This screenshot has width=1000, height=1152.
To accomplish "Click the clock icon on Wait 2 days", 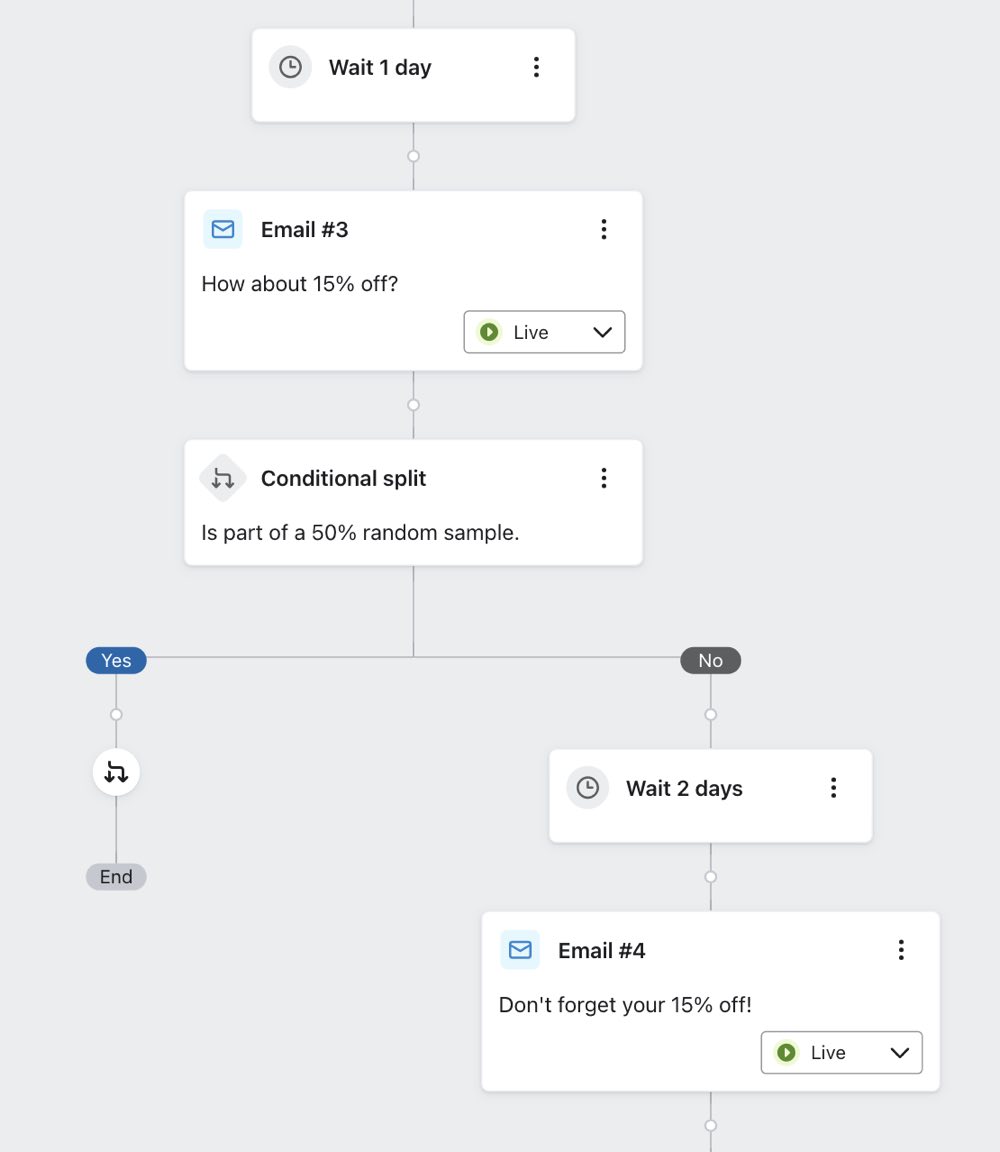I will tap(587, 788).
